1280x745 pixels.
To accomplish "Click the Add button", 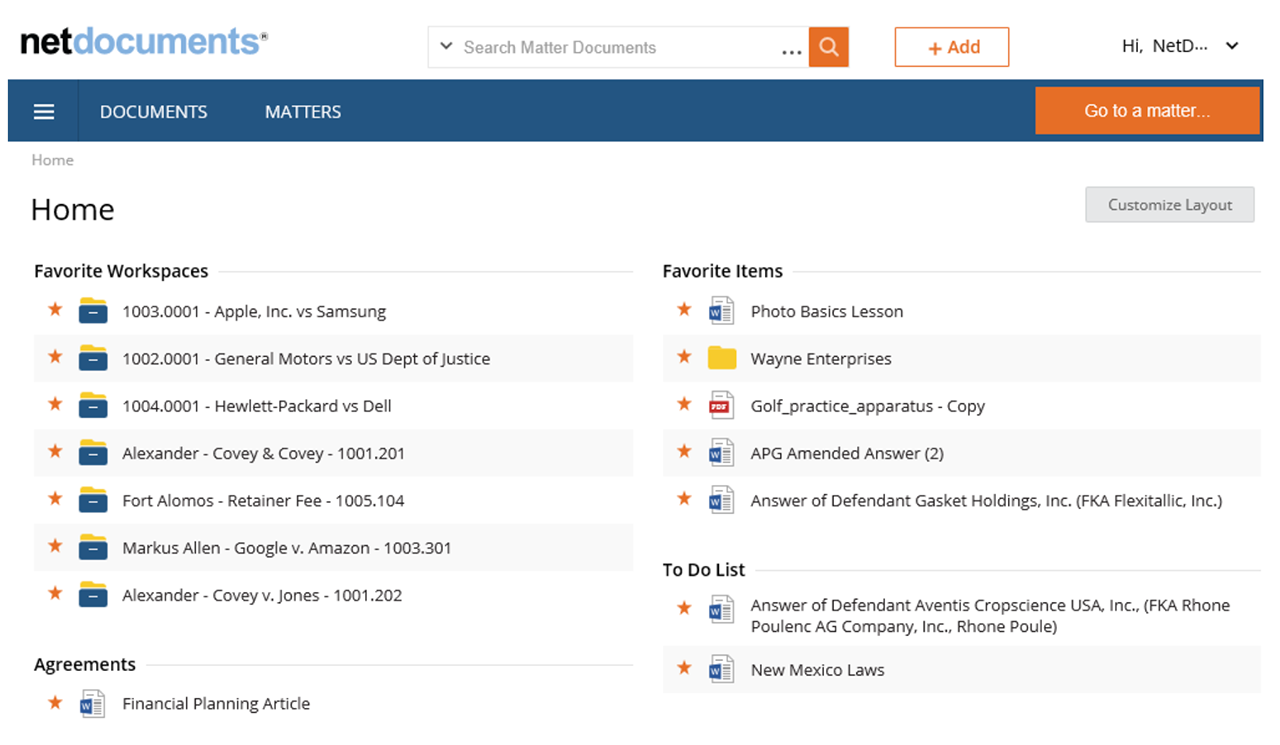I will 952,47.
